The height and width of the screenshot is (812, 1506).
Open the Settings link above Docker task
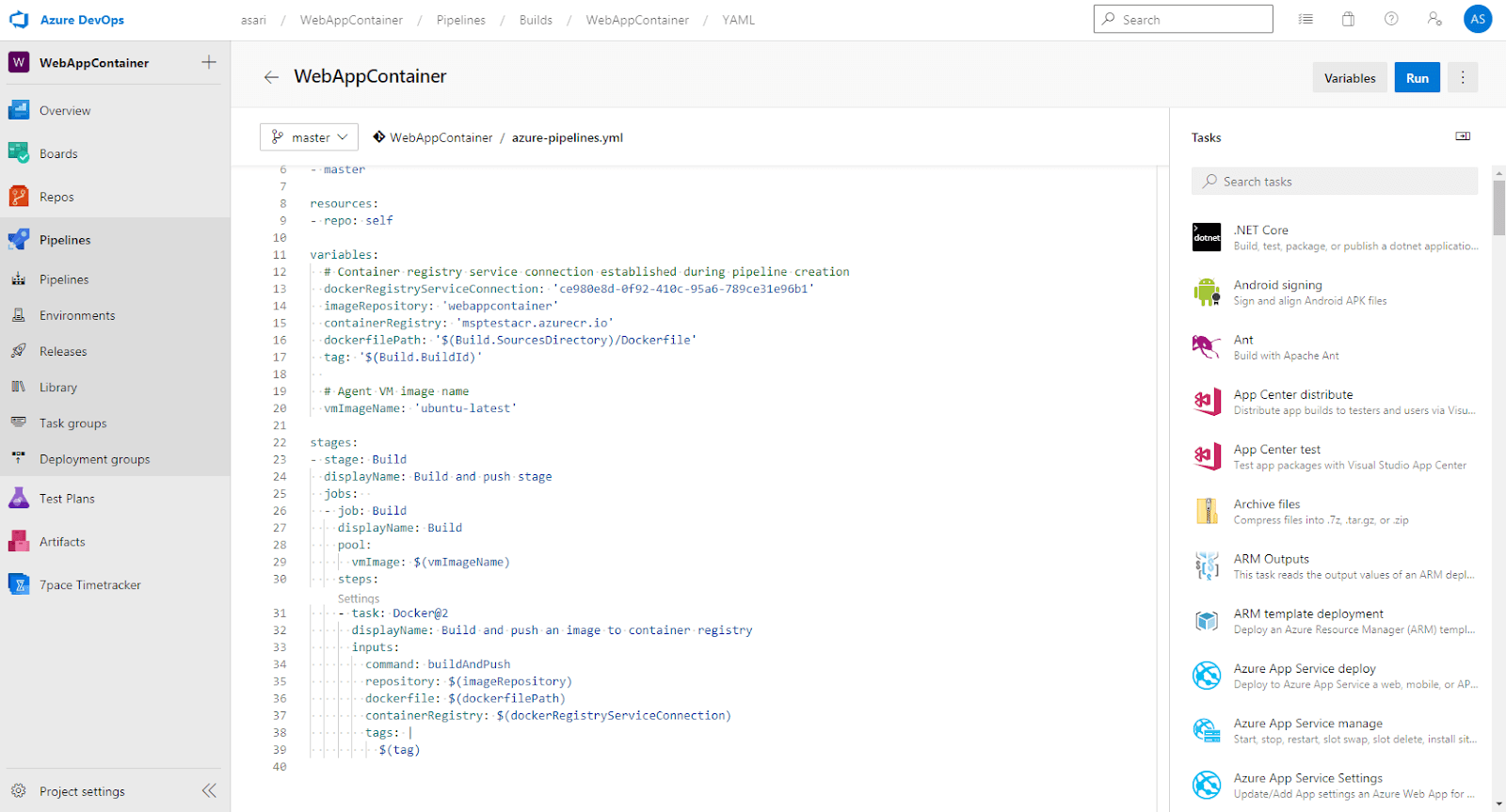[x=359, y=598]
